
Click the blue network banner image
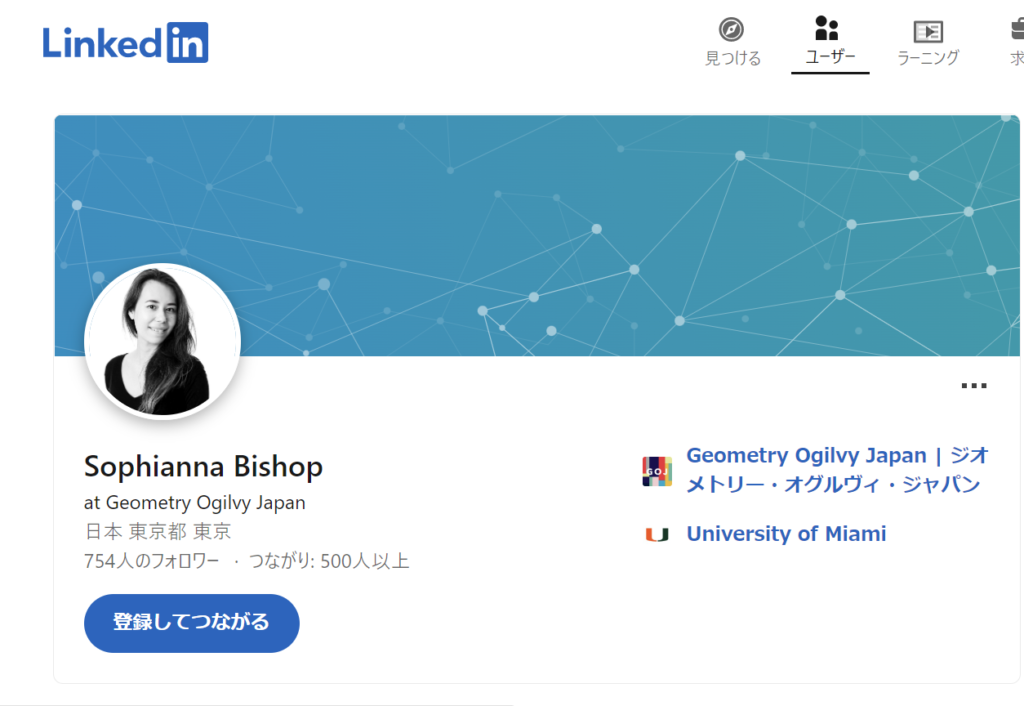(537, 236)
